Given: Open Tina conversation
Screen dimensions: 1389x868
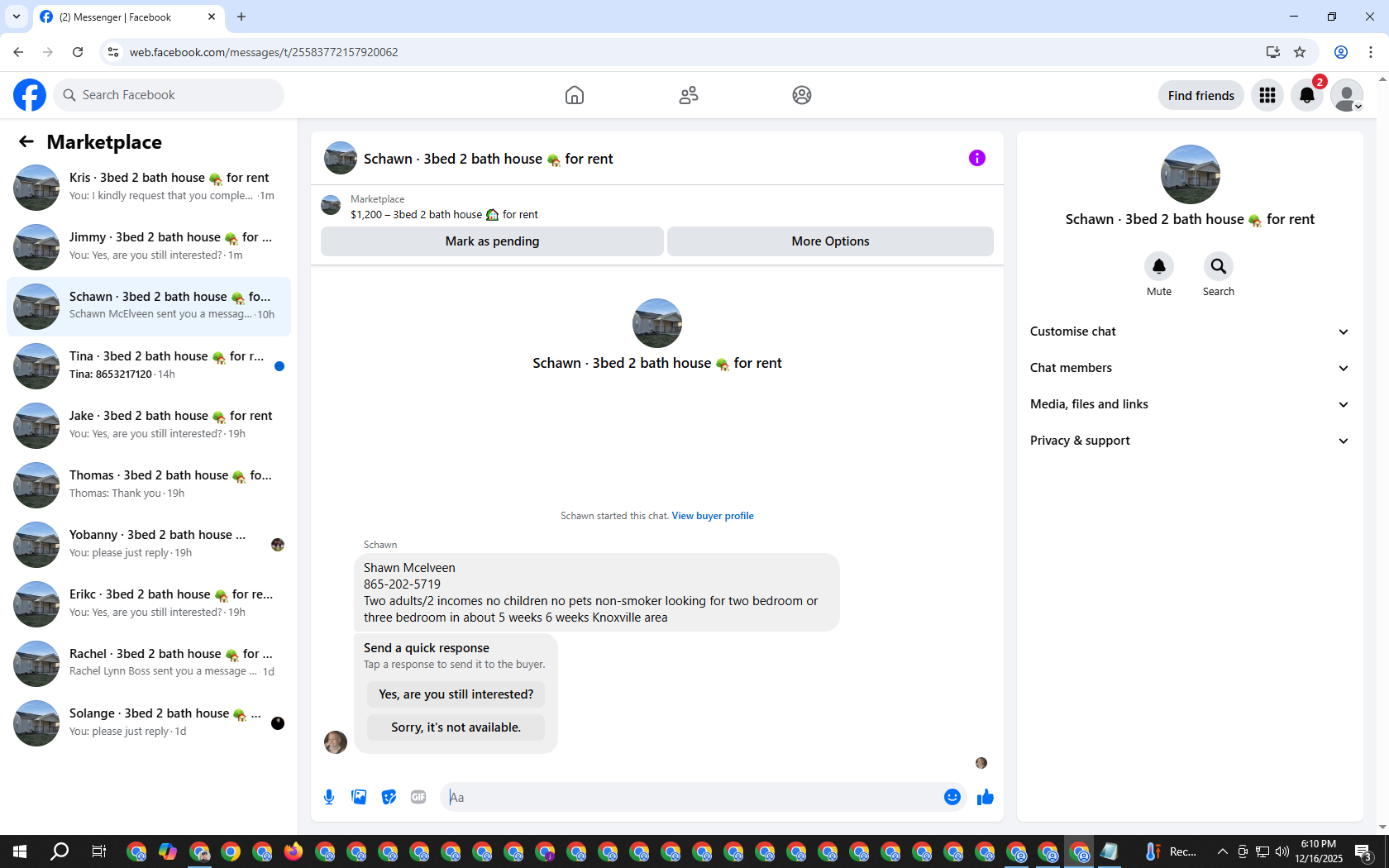Looking at the screenshot, I should pos(149,365).
